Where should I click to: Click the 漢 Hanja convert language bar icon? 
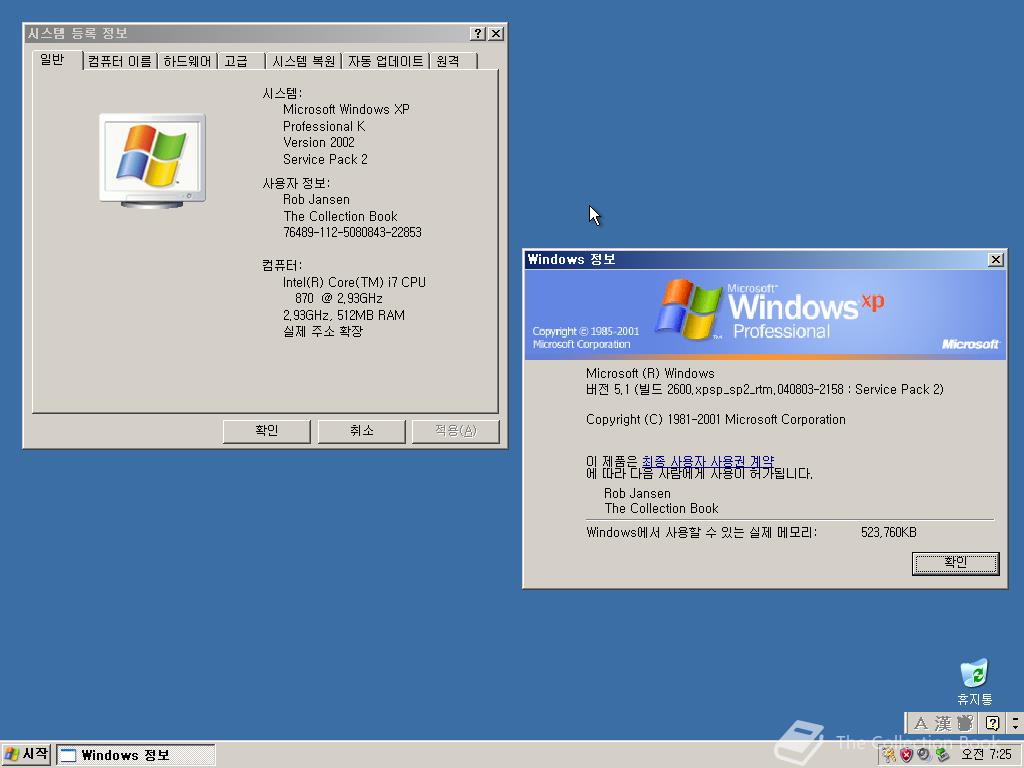(942, 723)
